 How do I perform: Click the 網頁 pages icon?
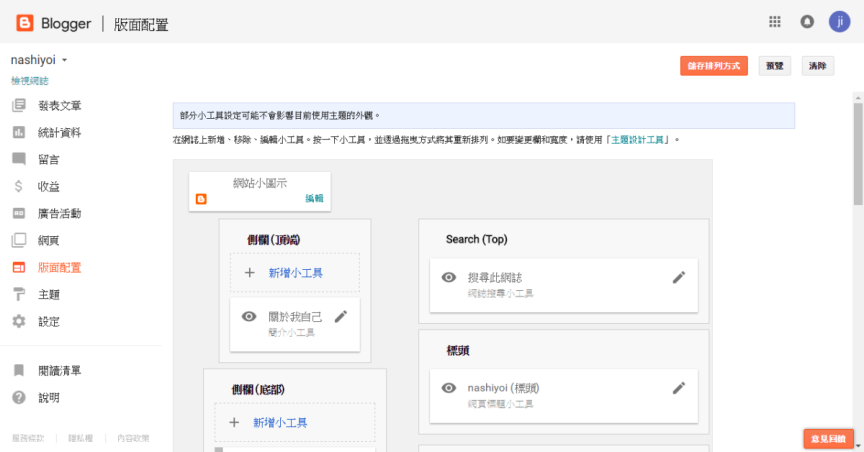(x=19, y=240)
